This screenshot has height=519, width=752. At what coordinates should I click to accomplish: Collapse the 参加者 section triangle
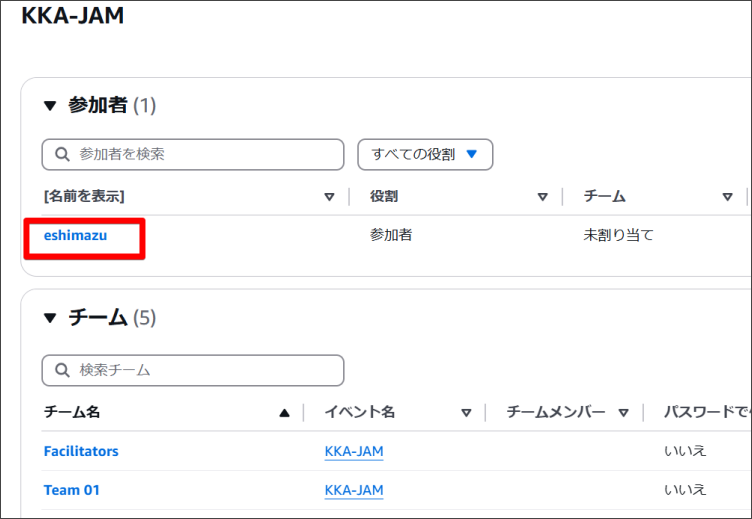50,106
